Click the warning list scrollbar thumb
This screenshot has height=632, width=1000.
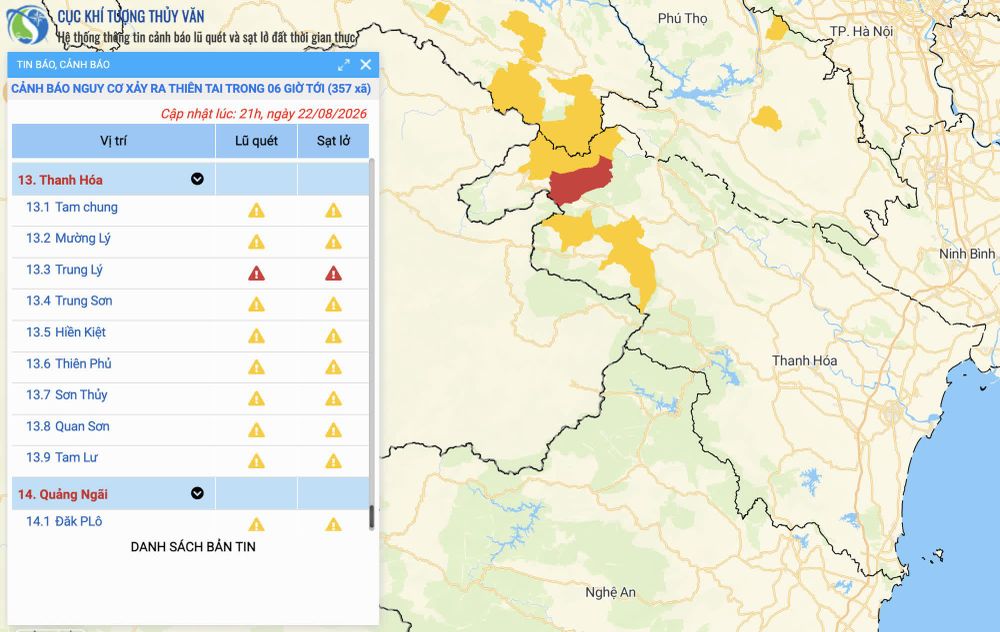coord(372,517)
